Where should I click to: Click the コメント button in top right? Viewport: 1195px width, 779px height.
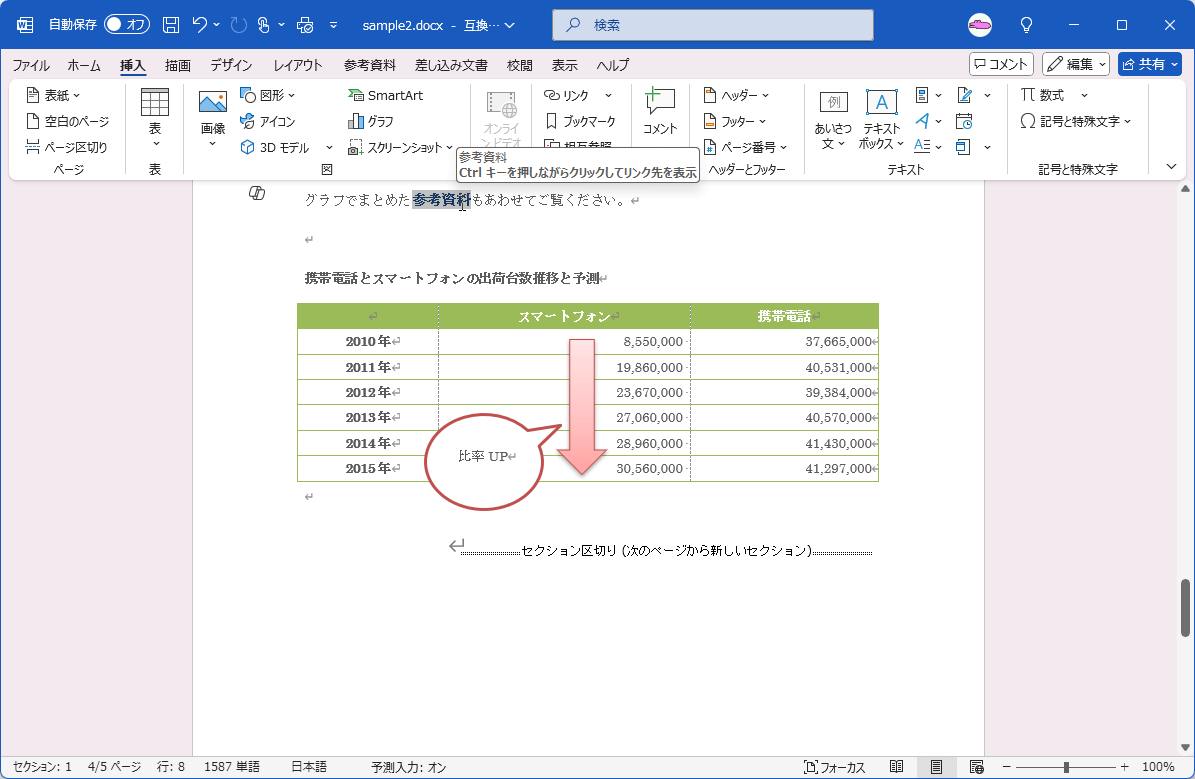click(1001, 64)
